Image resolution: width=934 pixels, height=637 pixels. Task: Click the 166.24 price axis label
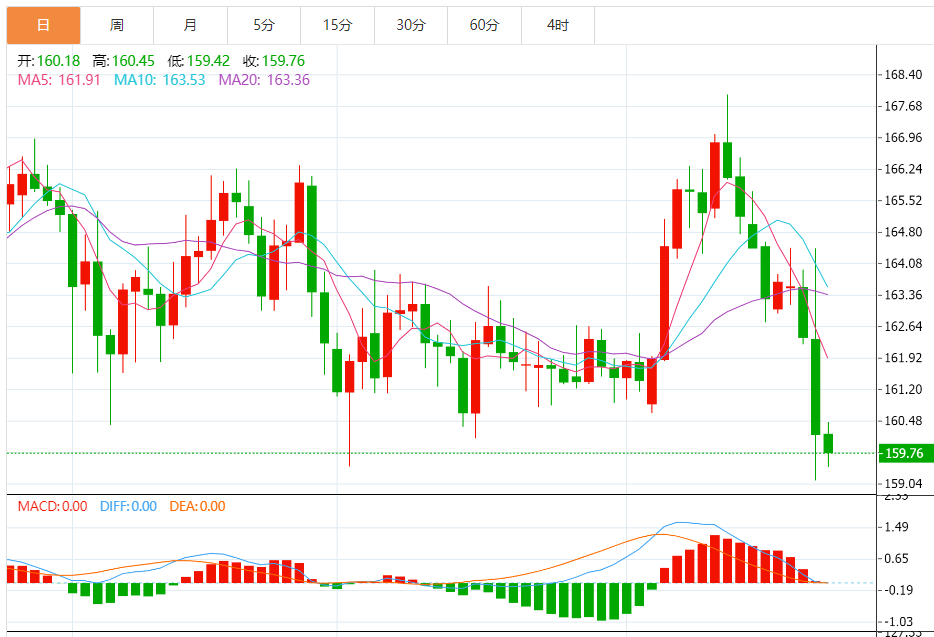coord(903,169)
